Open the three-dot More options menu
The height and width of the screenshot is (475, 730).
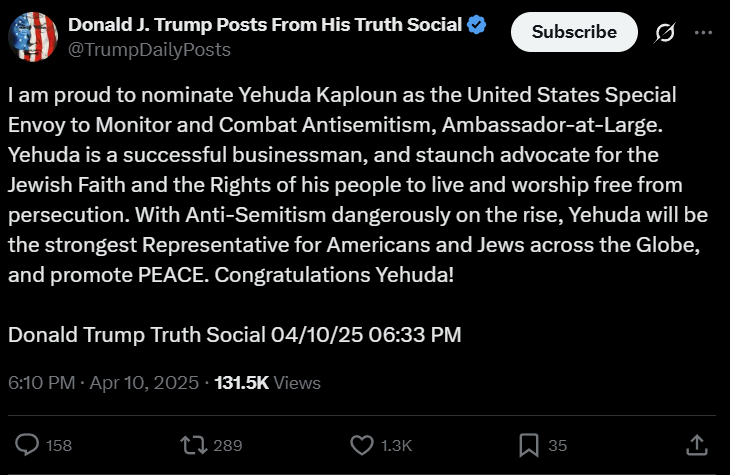click(x=703, y=33)
